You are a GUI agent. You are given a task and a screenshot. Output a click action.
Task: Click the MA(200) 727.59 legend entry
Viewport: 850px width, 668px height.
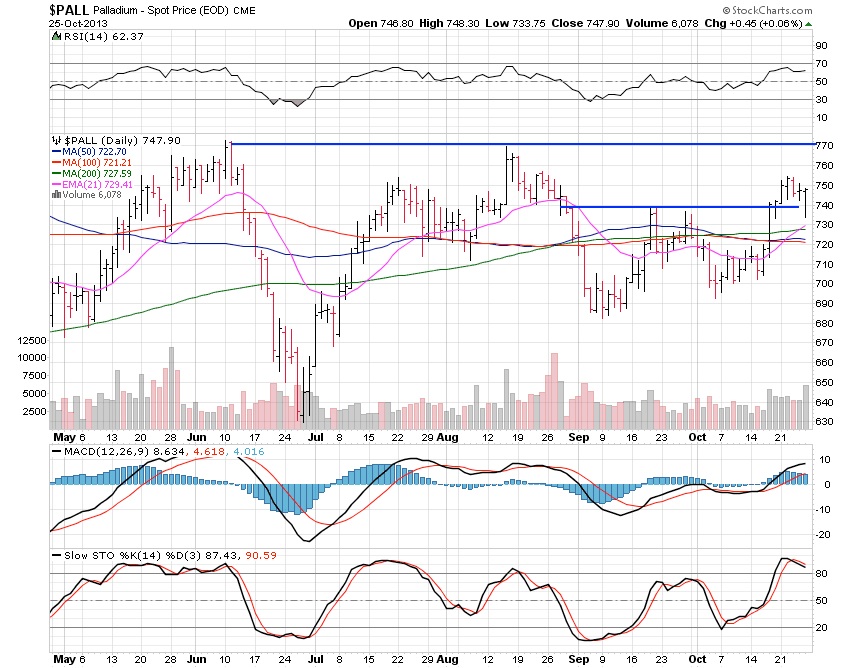click(x=92, y=174)
